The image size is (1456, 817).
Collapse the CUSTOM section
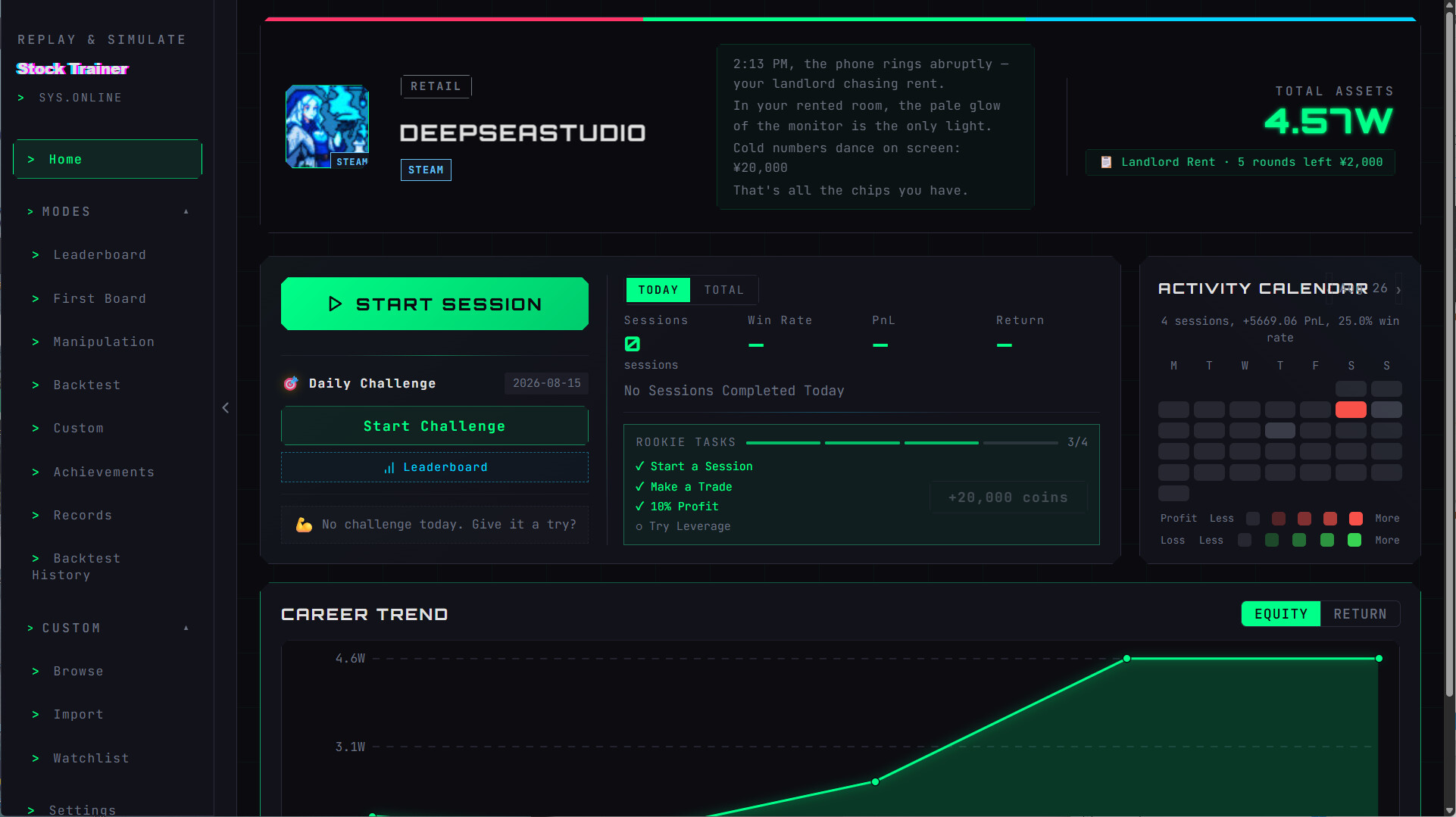(x=186, y=628)
